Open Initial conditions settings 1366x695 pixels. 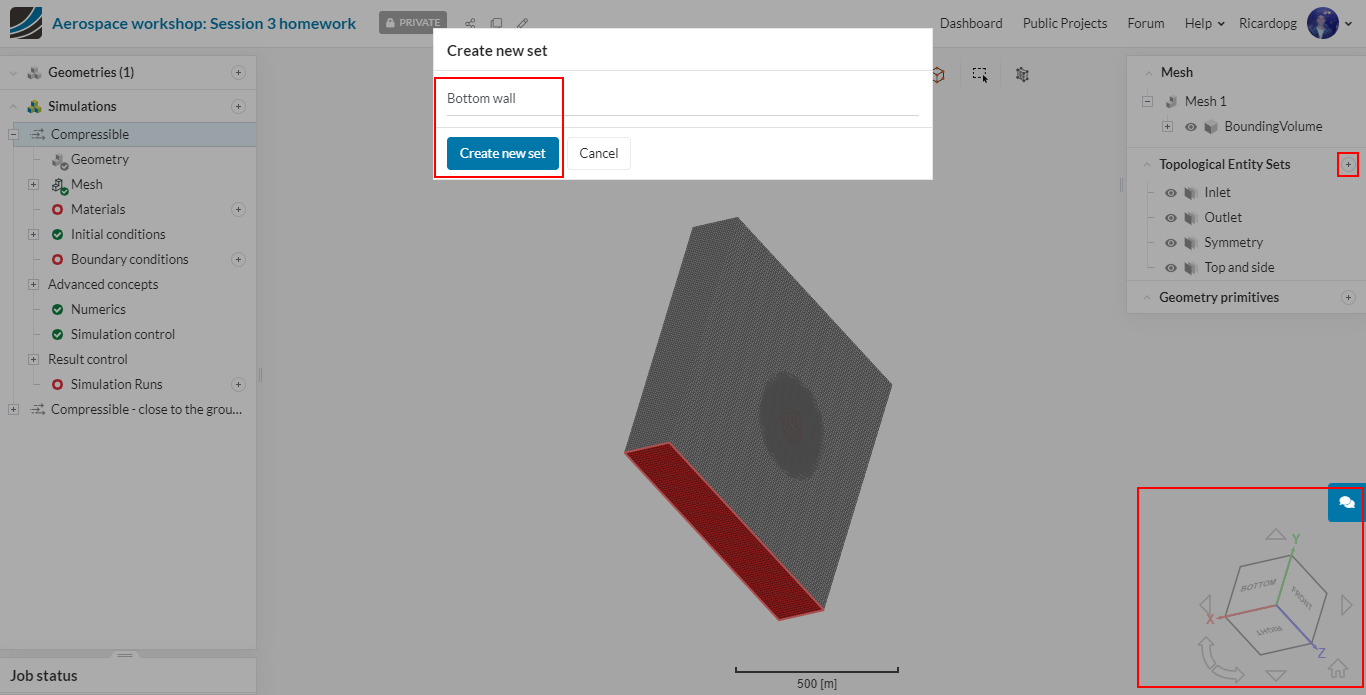tap(118, 234)
